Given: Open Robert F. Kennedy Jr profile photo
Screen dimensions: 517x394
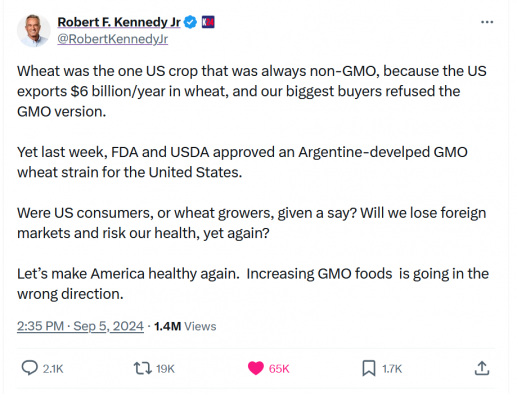Looking at the screenshot, I should (x=33, y=31).
